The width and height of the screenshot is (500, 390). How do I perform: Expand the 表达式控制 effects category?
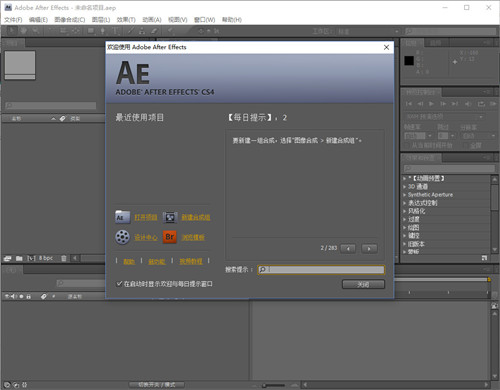click(405, 203)
